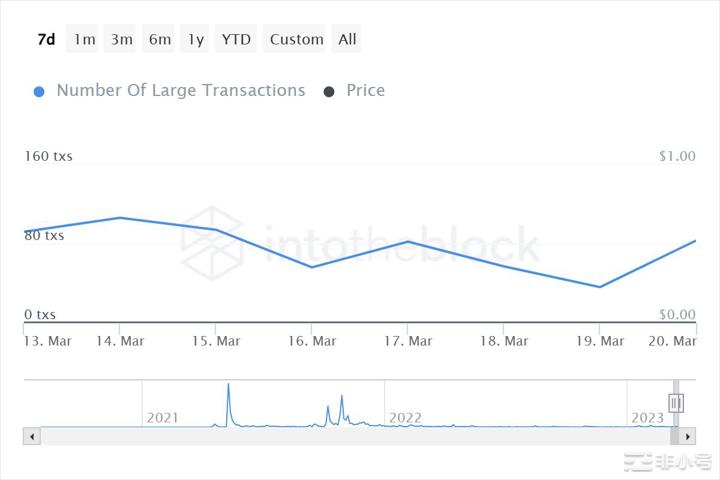
Task: Show the 1y time range
Action: click(x=196, y=40)
